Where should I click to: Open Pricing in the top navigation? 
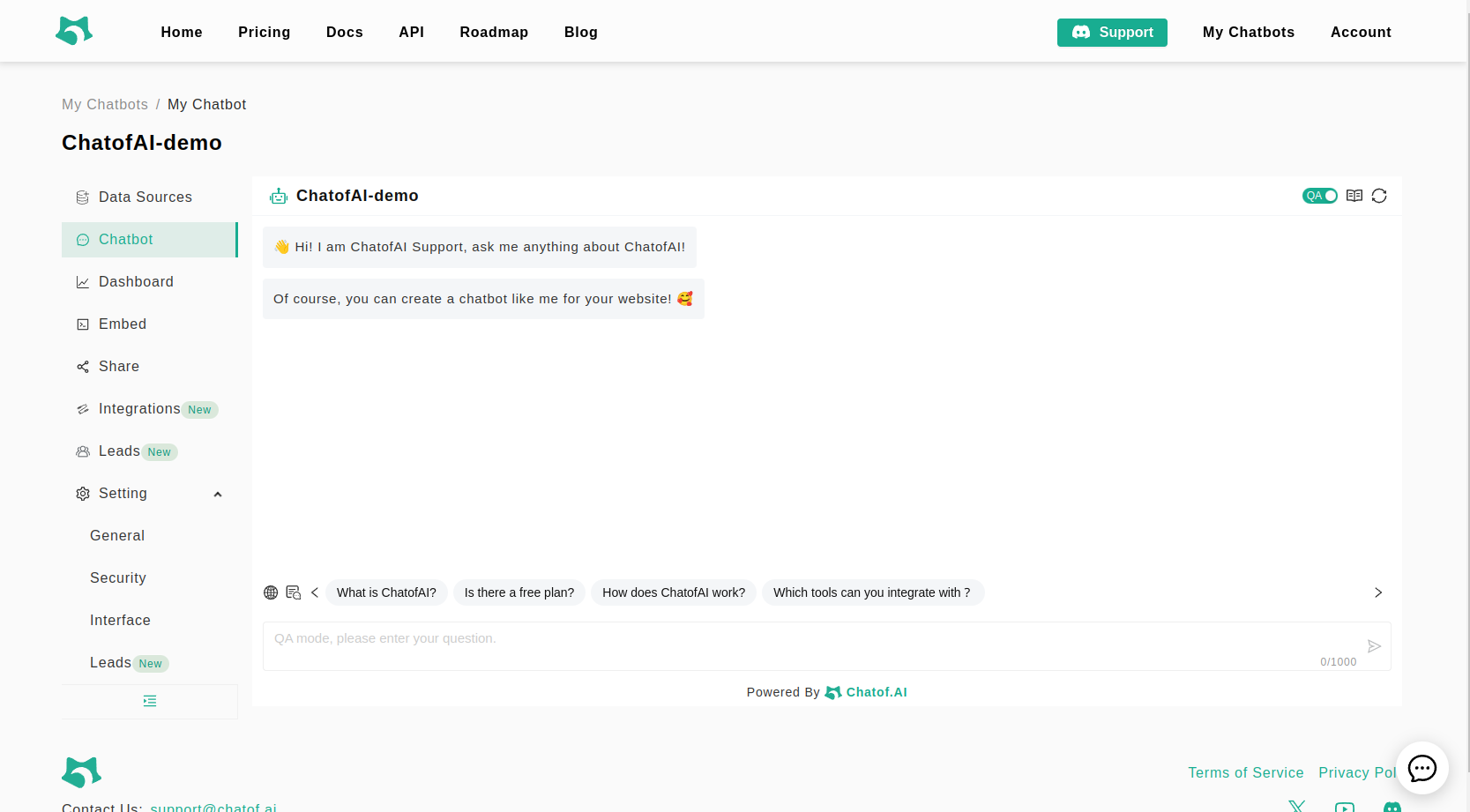coord(265,32)
